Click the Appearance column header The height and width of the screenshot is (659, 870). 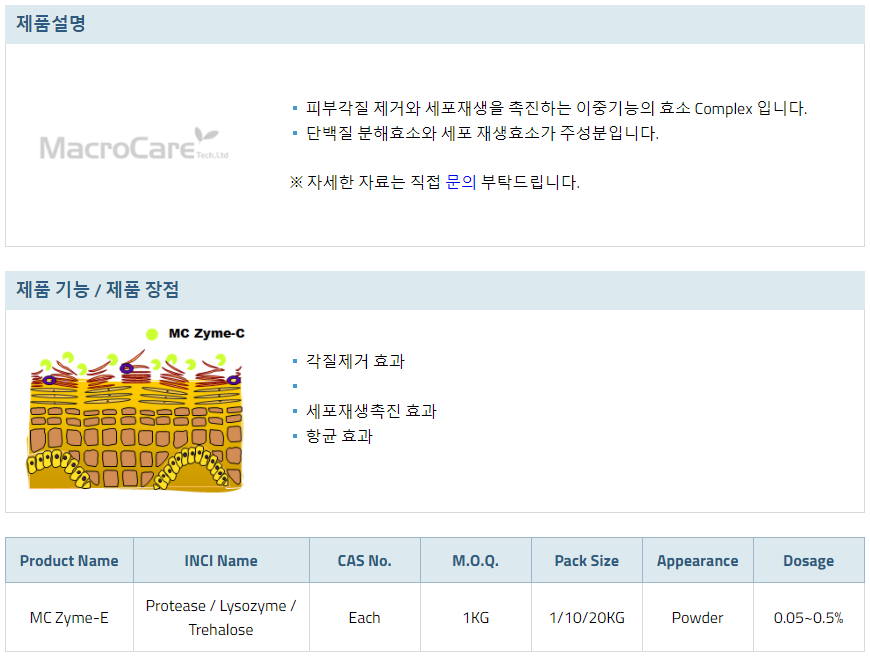click(x=697, y=560)
